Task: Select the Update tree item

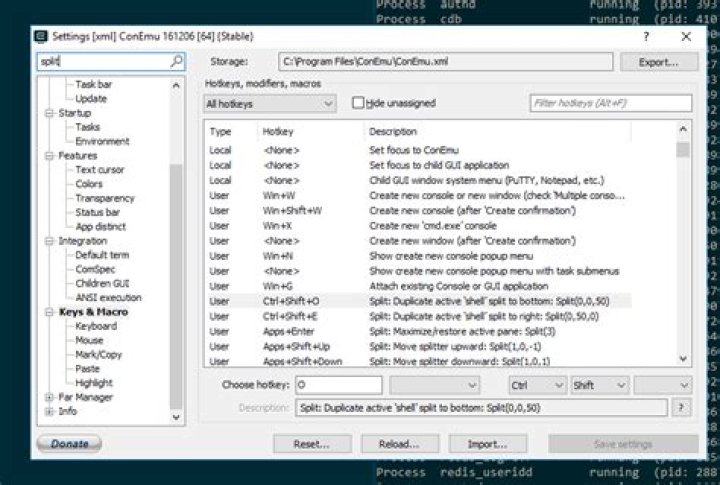Action: point(91,99)
